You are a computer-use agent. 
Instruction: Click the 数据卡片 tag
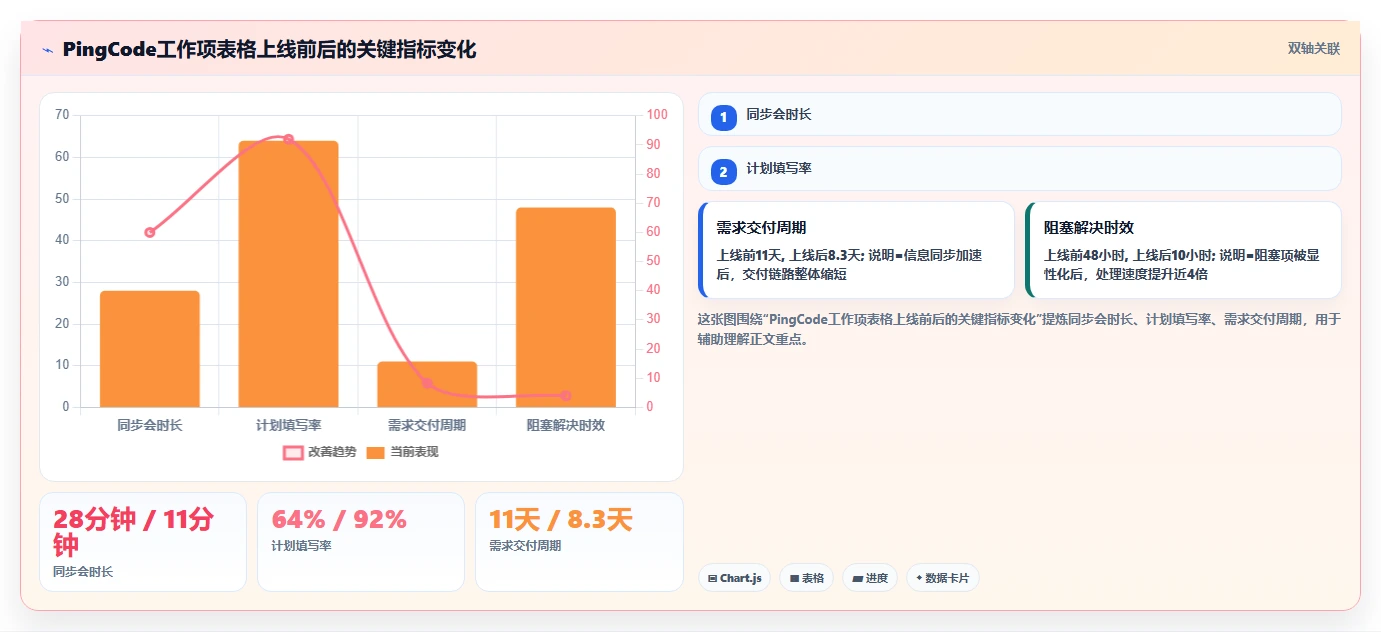click(943, 578)
